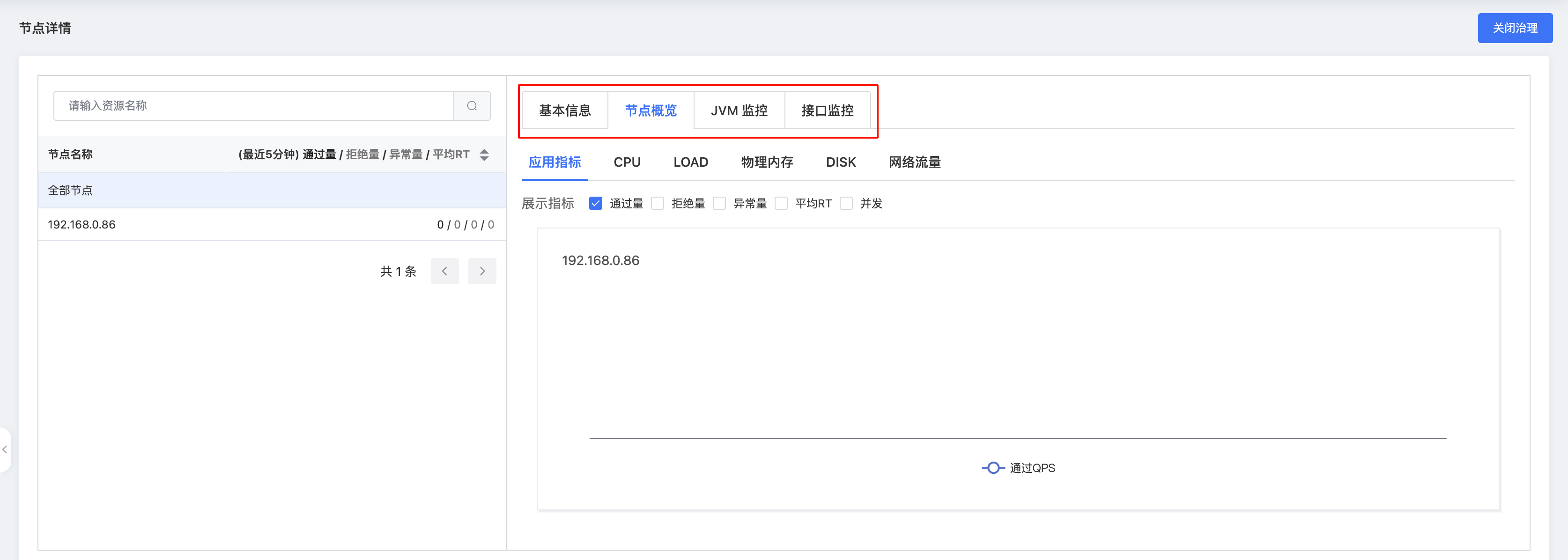This screenshot has width=1568, height=560.
Task: Click the 关闭治理 button
Action: [1515, 28]
